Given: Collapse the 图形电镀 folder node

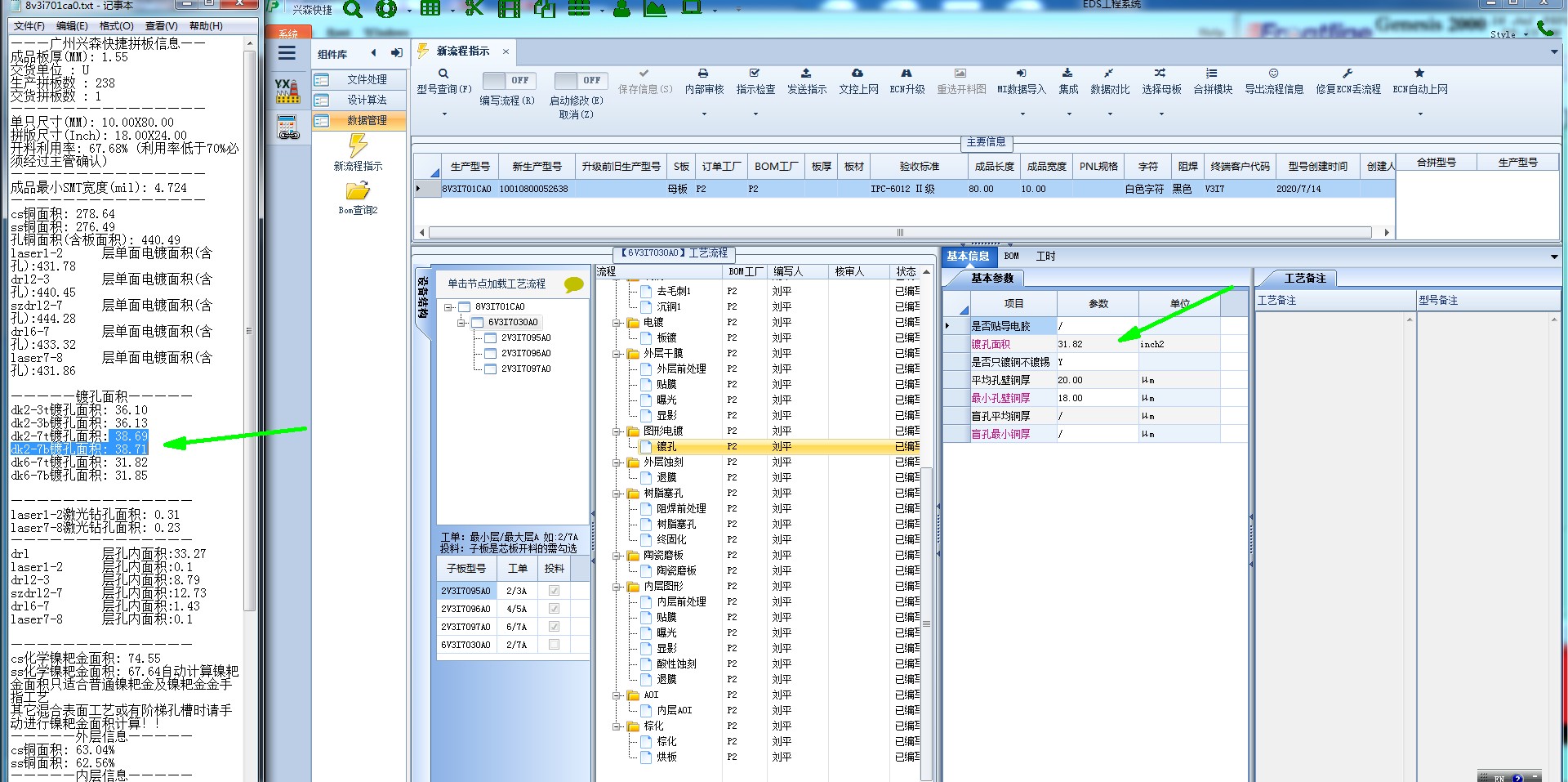Looking at the screenshot, I should 617,431.
